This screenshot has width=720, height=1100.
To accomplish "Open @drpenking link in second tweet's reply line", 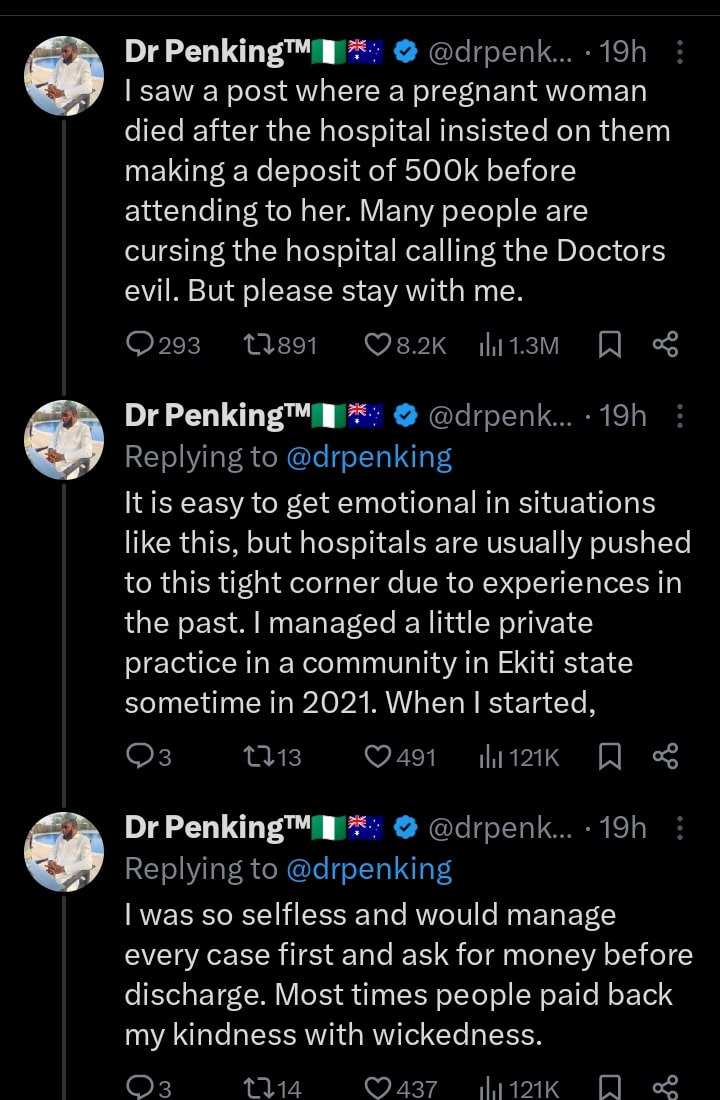I will tap(369, 458).
